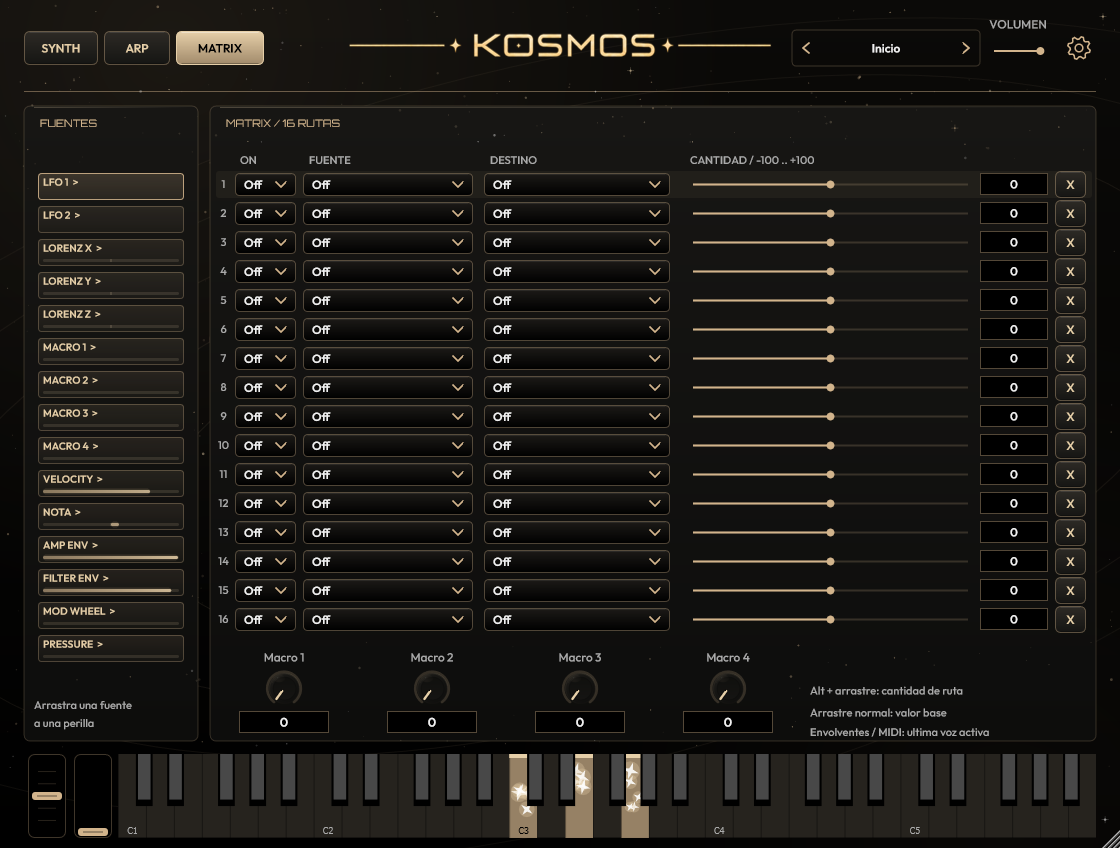Go to next preset with right arrow

pos(965,48)
